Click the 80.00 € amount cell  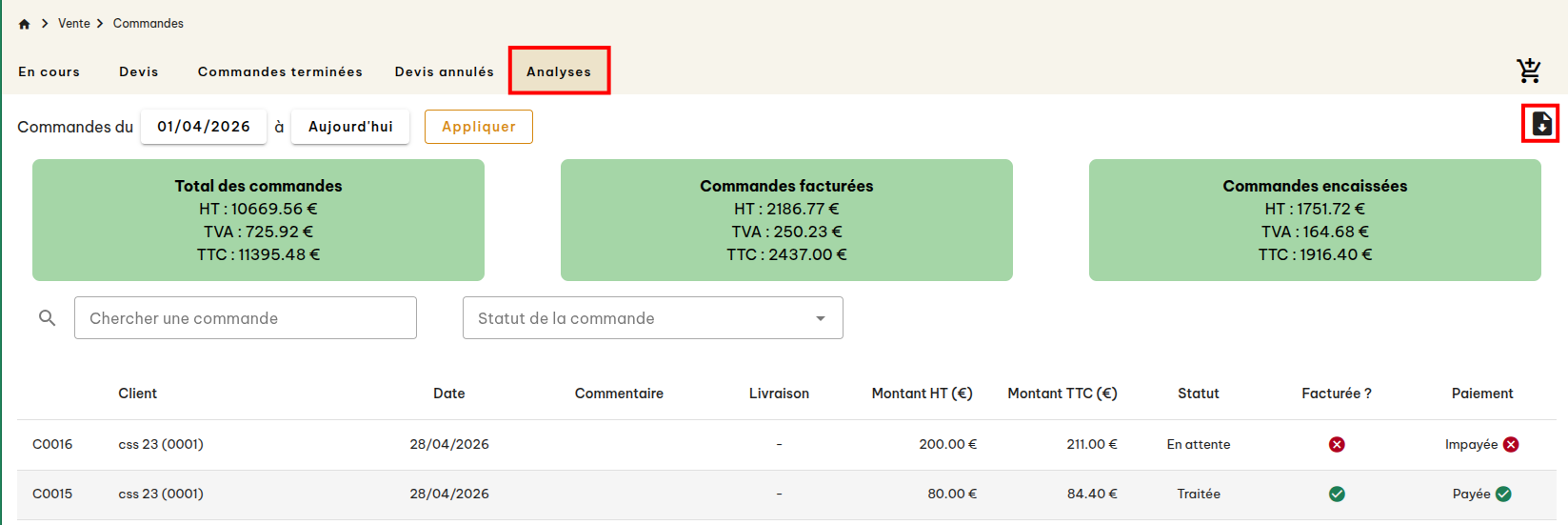coord(952,495)
